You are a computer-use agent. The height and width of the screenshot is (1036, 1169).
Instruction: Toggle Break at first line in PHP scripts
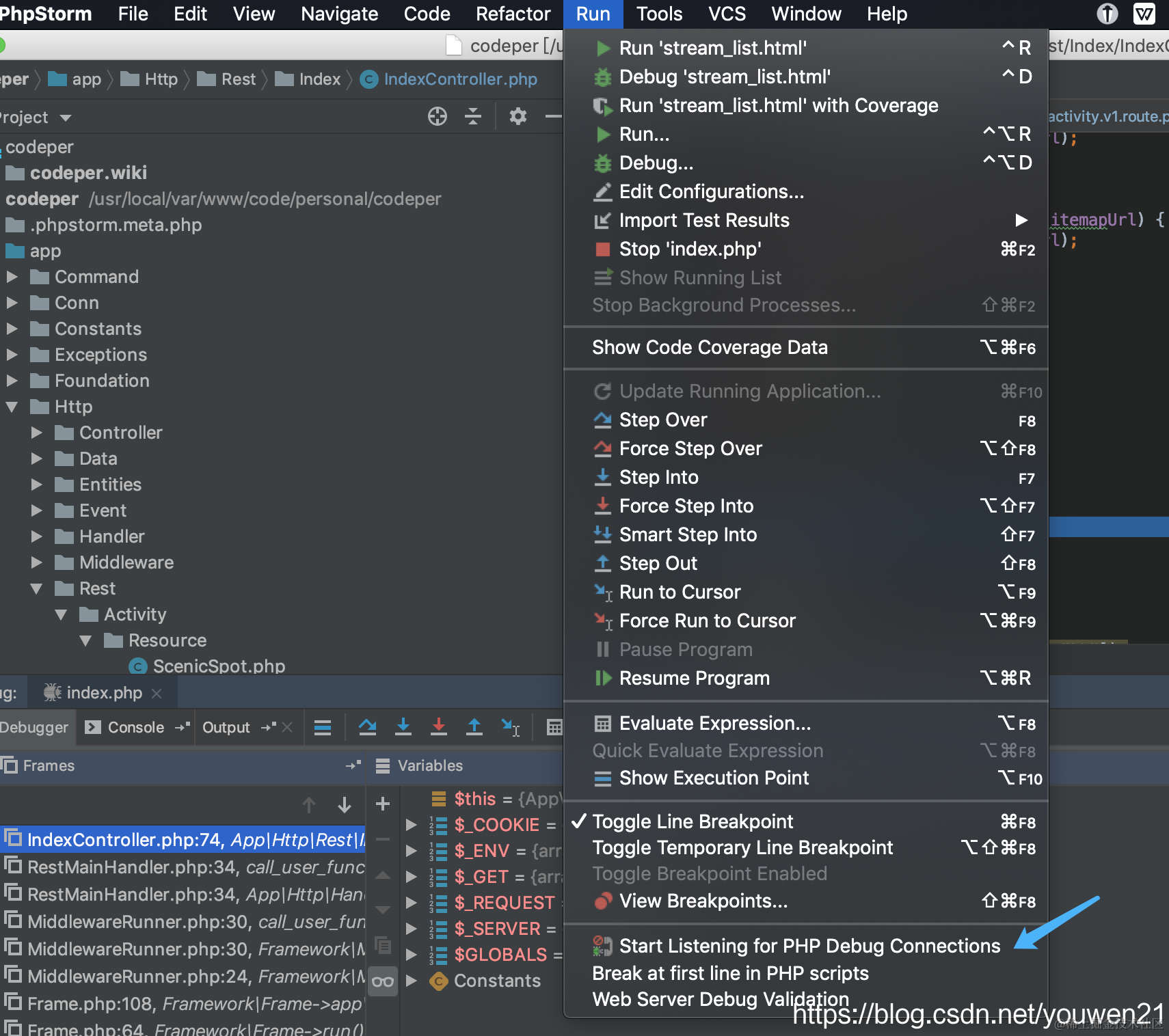point(805,973)
